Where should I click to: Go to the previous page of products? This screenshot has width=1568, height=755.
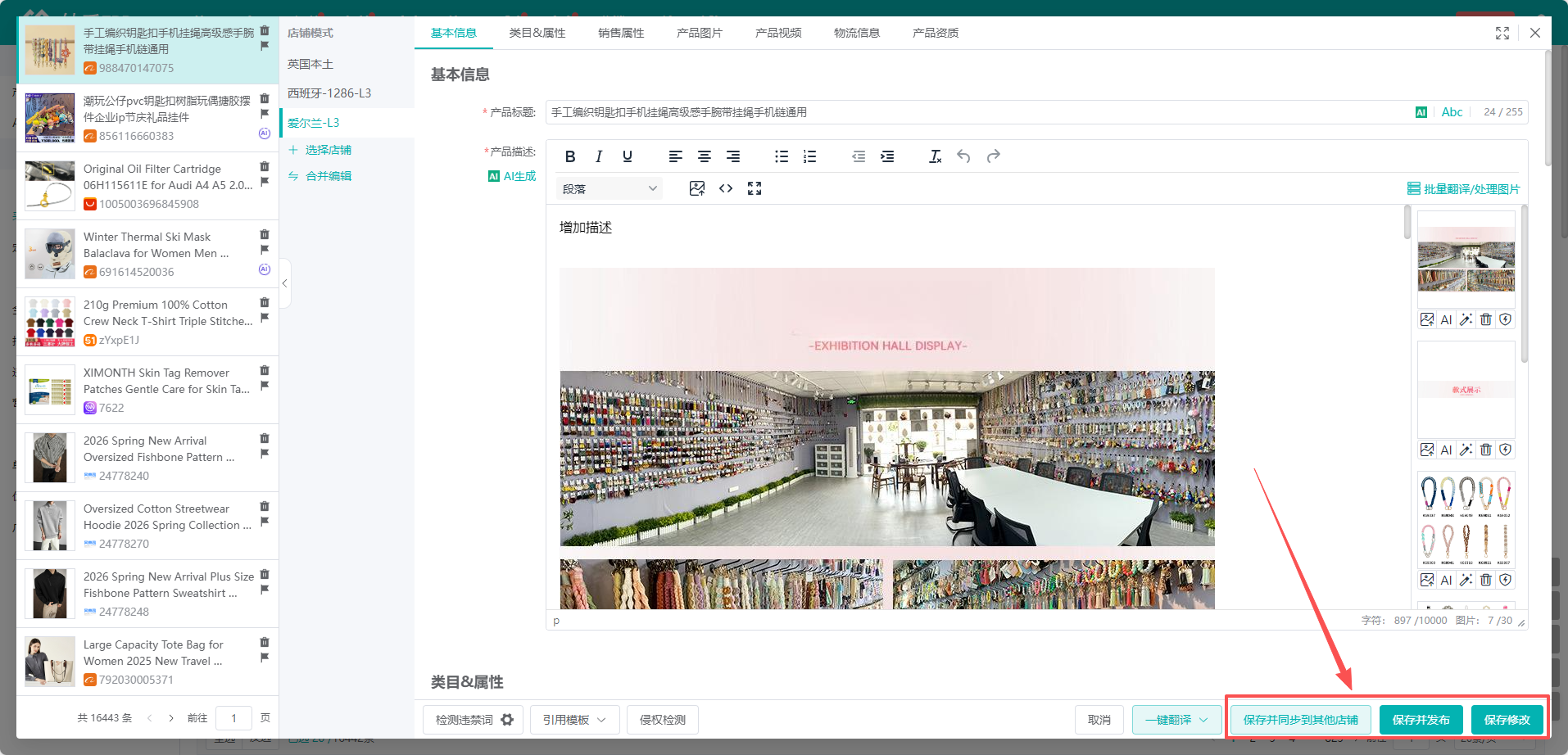point(150,718)
